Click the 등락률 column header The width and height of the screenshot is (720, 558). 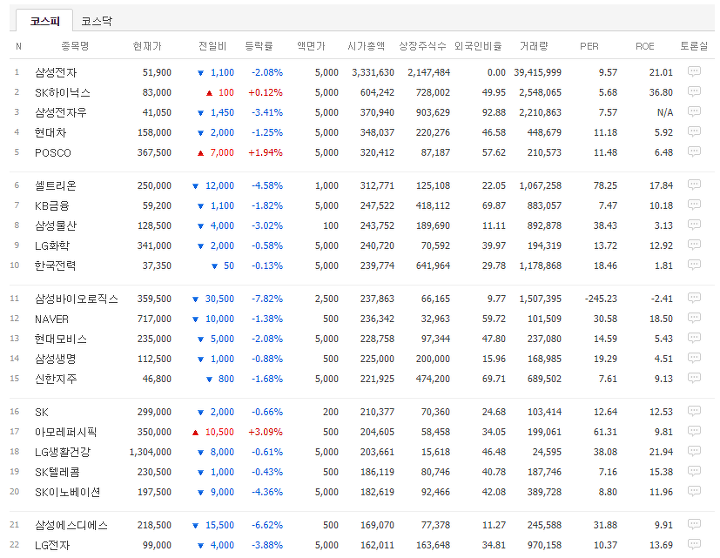pyautogui.click(x=259, y=46)
